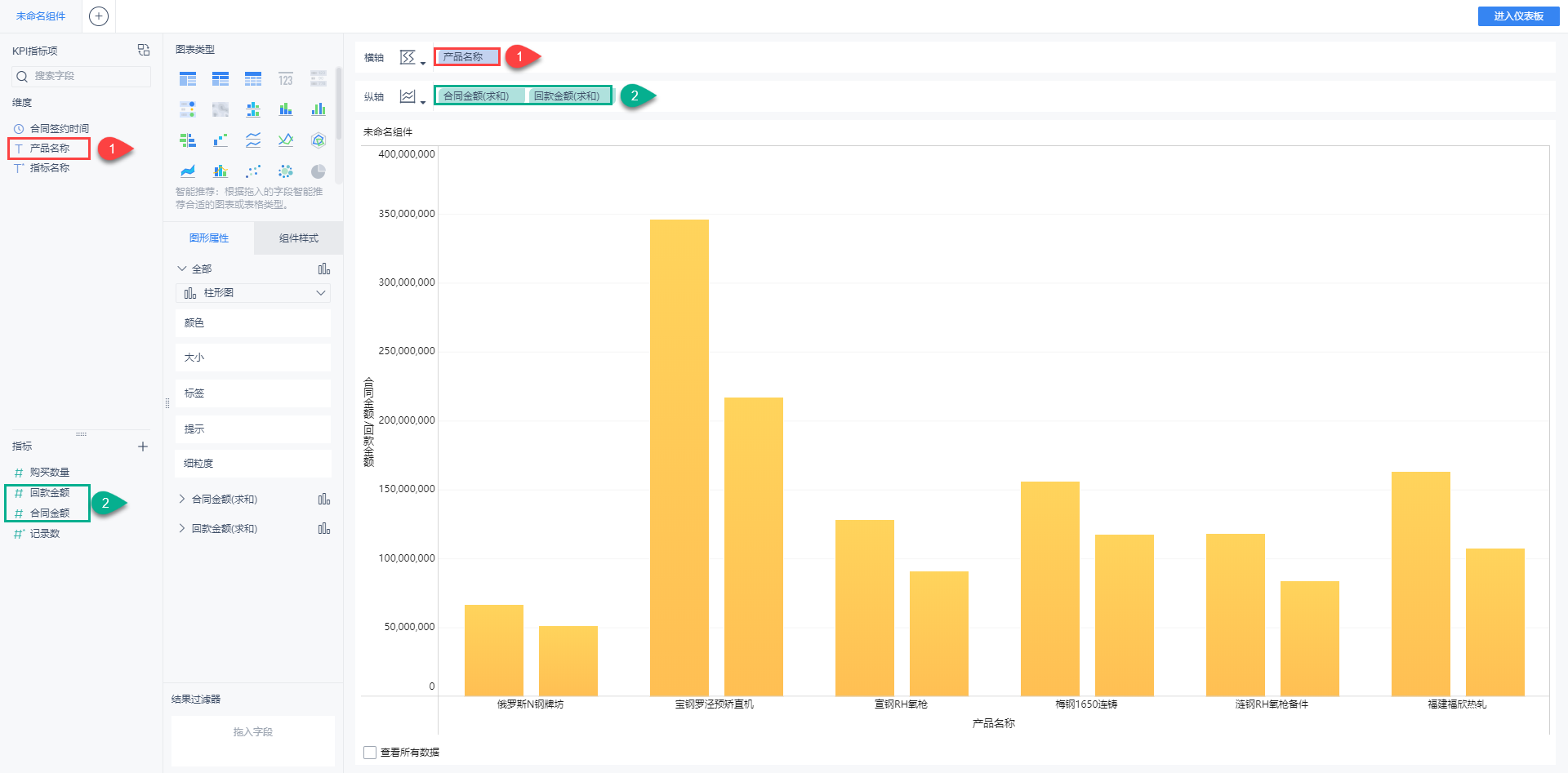Expand the 回款金额(求和) properties section
The image size is (1568, 773).
tap(182, 528)
